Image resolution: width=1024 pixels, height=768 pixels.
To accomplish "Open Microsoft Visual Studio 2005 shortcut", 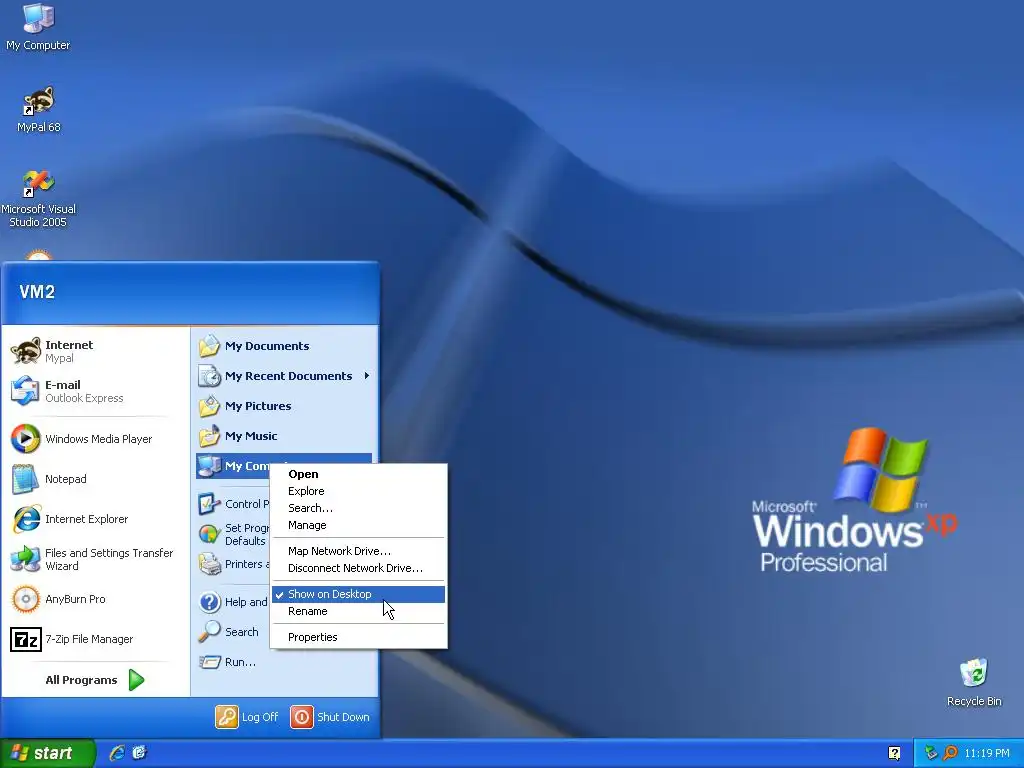I will 38,198.
